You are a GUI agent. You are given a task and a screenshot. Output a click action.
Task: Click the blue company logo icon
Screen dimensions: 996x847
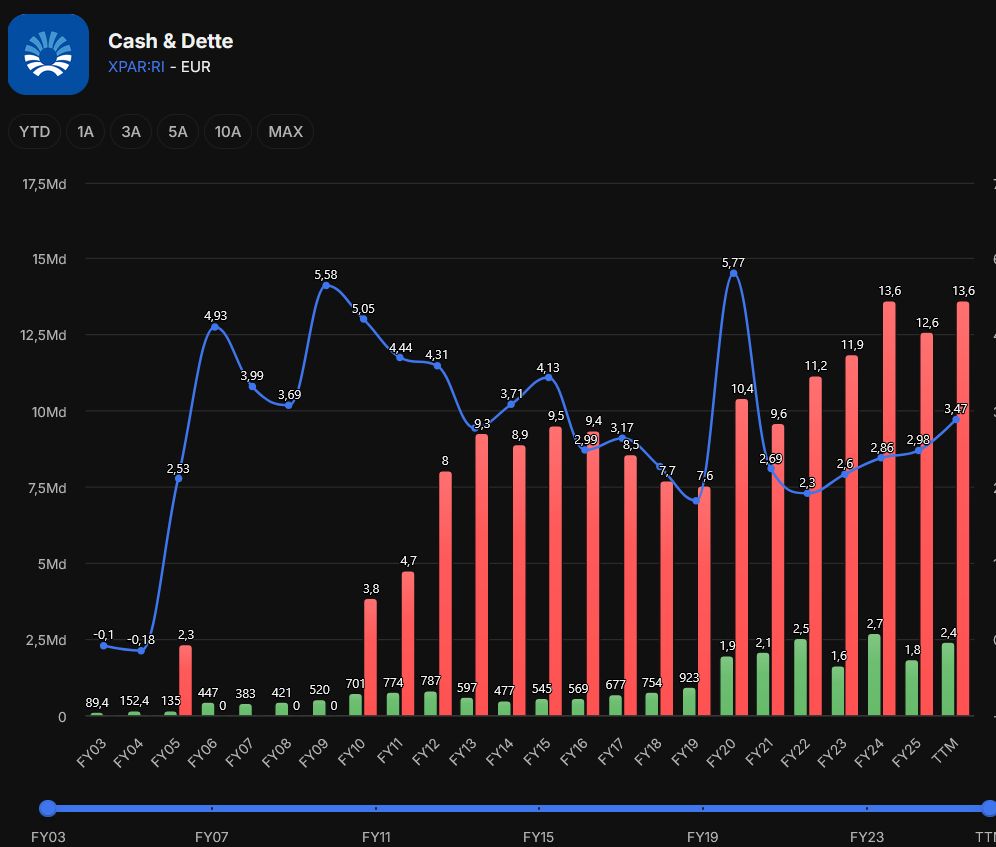48,54
